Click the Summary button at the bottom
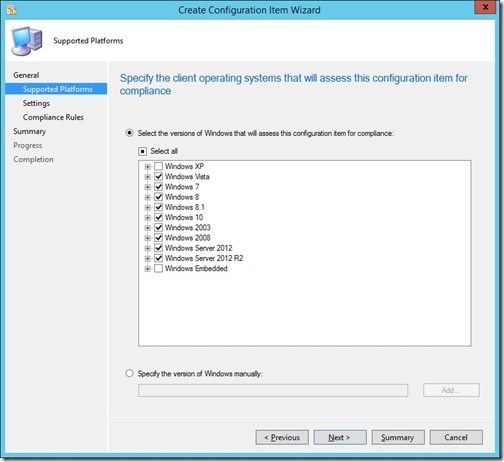This screenshot has height=462, width=504. 398,437
